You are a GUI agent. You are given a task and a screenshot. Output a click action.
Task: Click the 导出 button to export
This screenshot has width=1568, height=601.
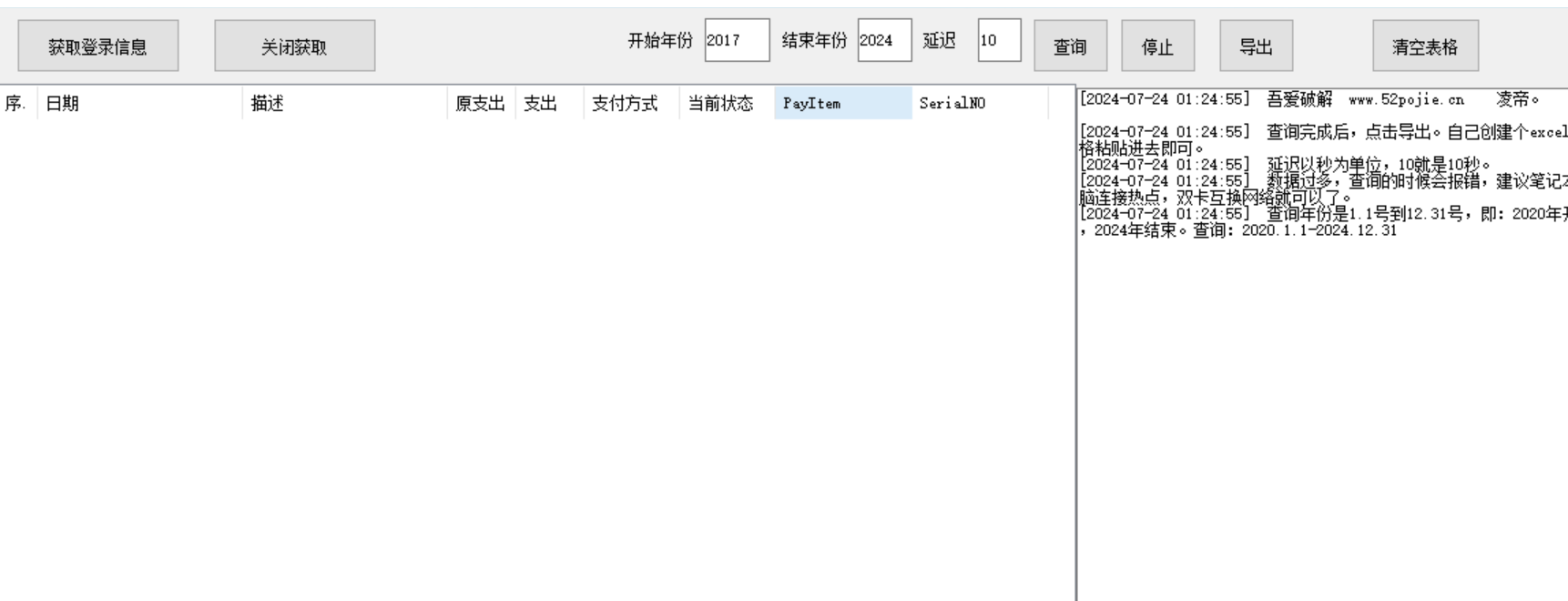tap(1256, 46)
